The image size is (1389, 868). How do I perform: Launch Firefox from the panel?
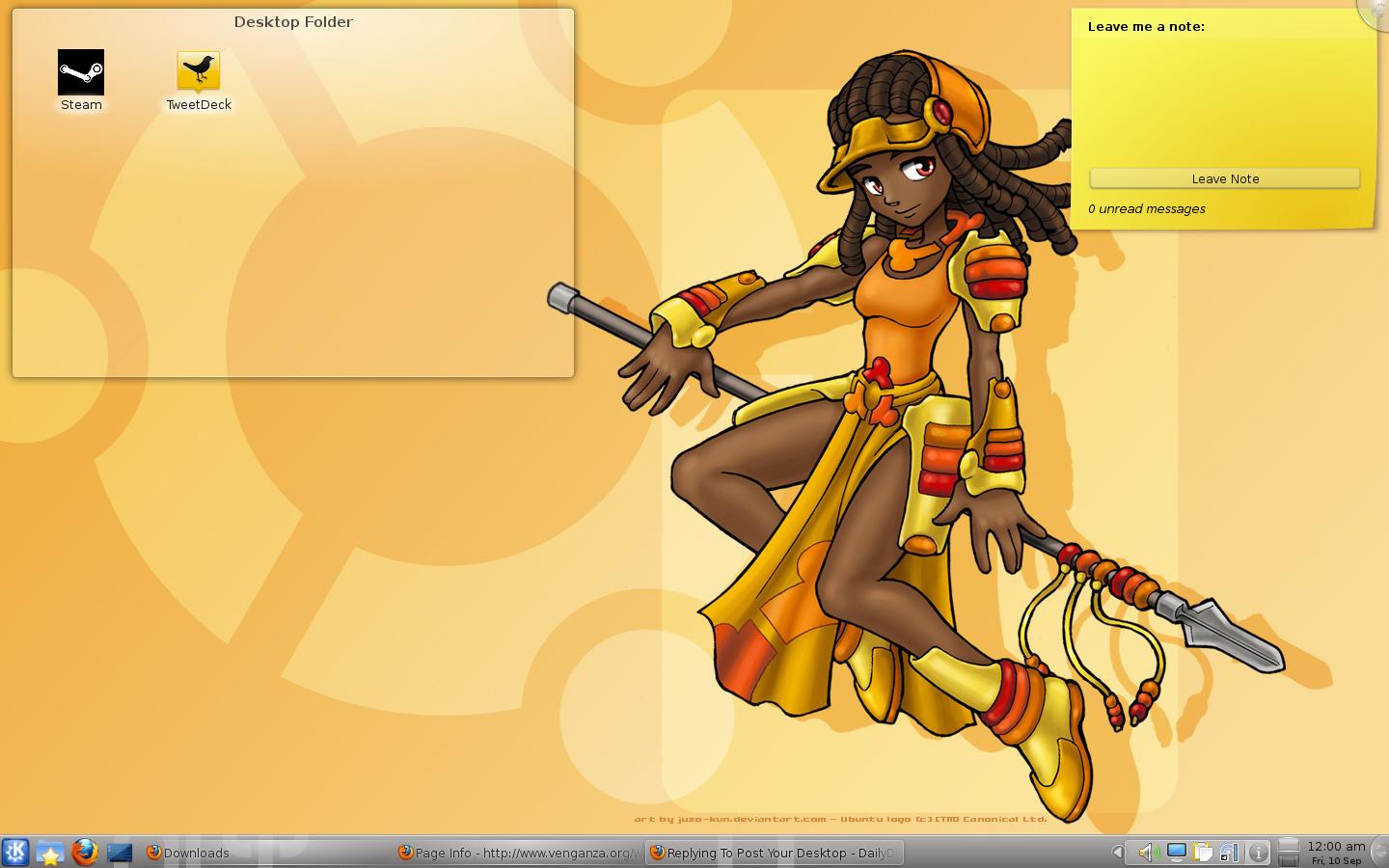click(85, 853)
